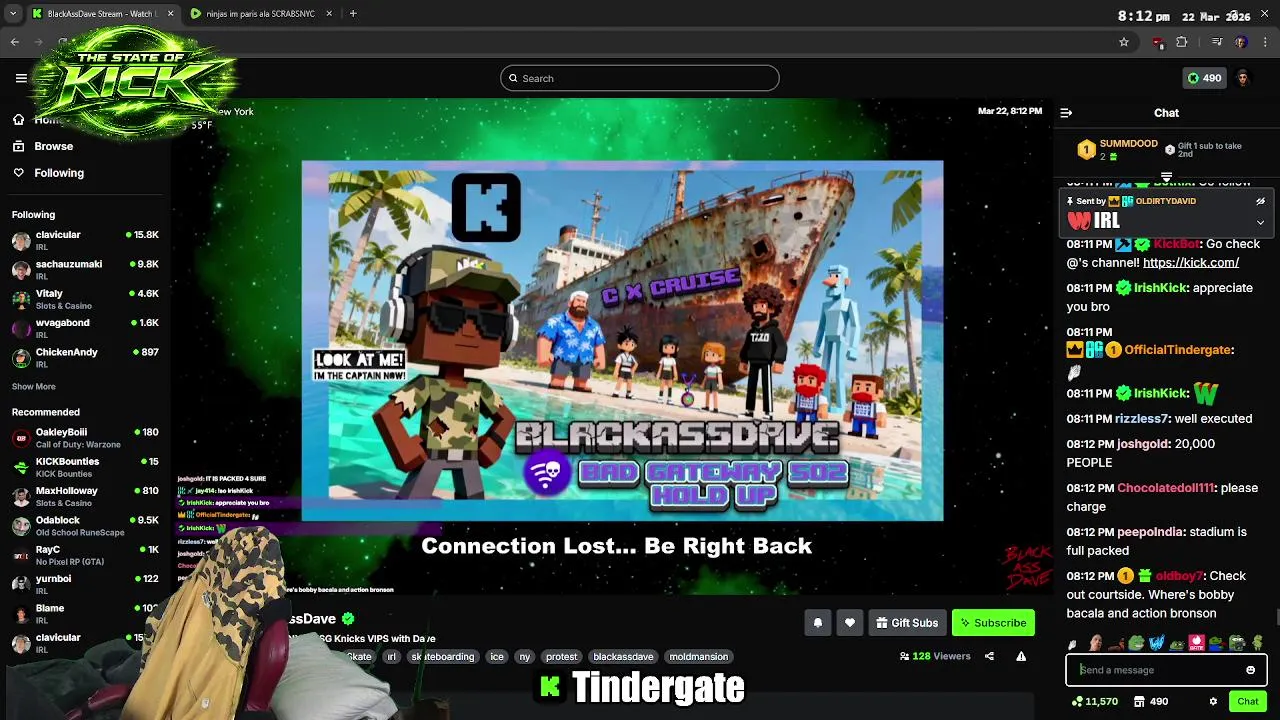Click the moldmansion stream tag
The image size is (1280, 720).
pos(699,657)
